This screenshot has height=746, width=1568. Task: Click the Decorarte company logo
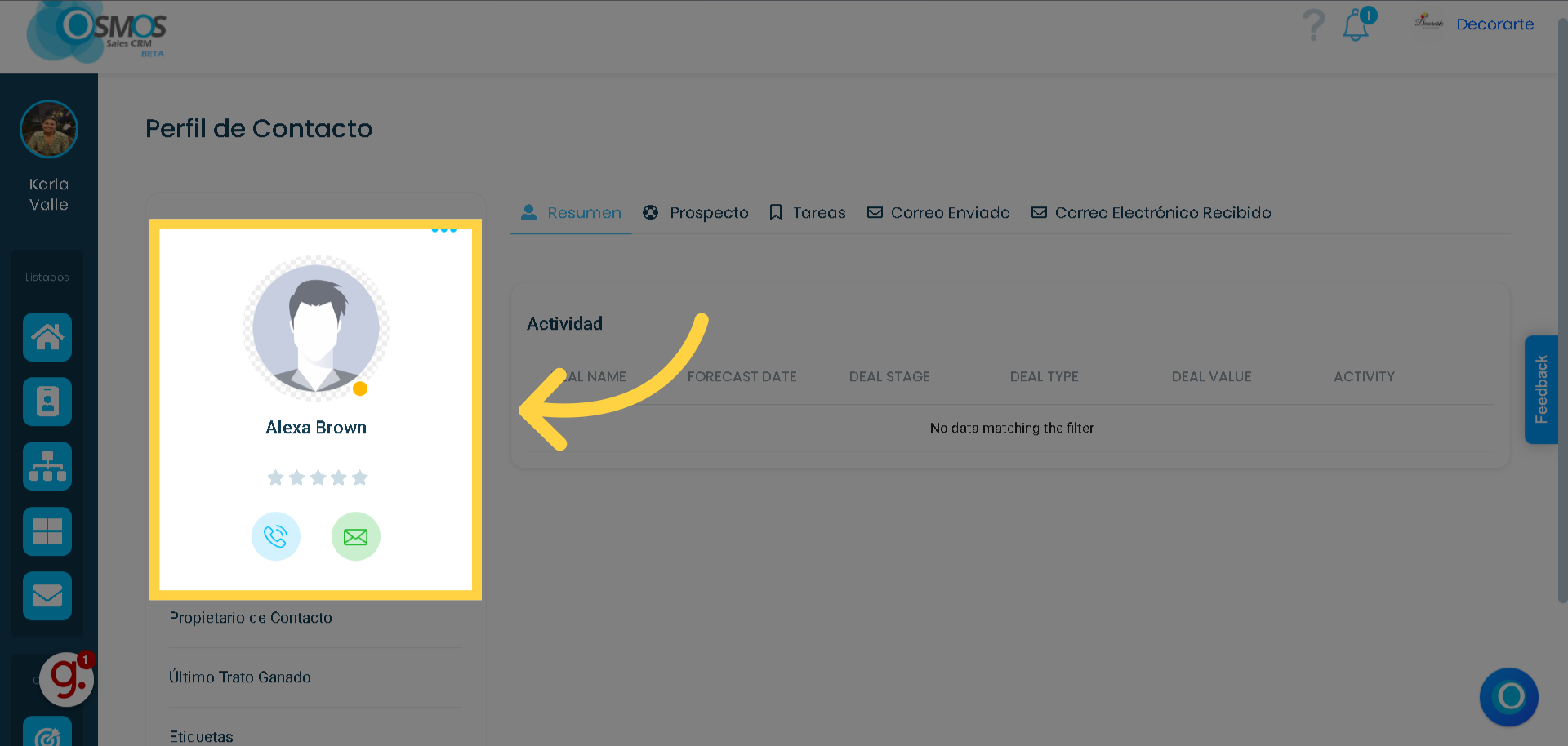(x=1429, y=22)
